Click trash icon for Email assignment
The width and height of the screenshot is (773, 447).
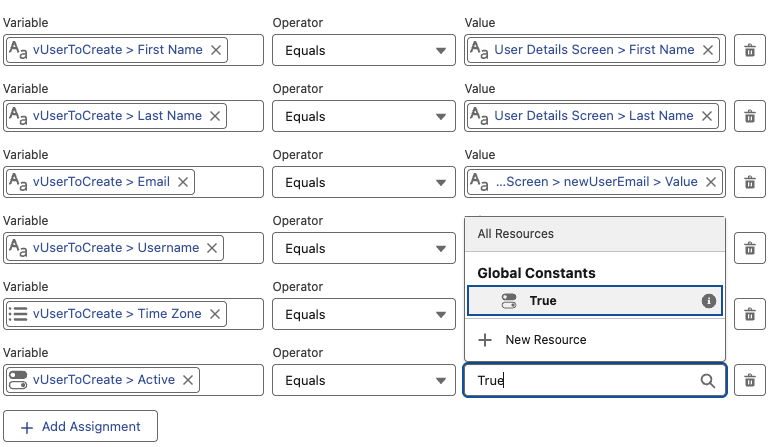pos(750,182)
